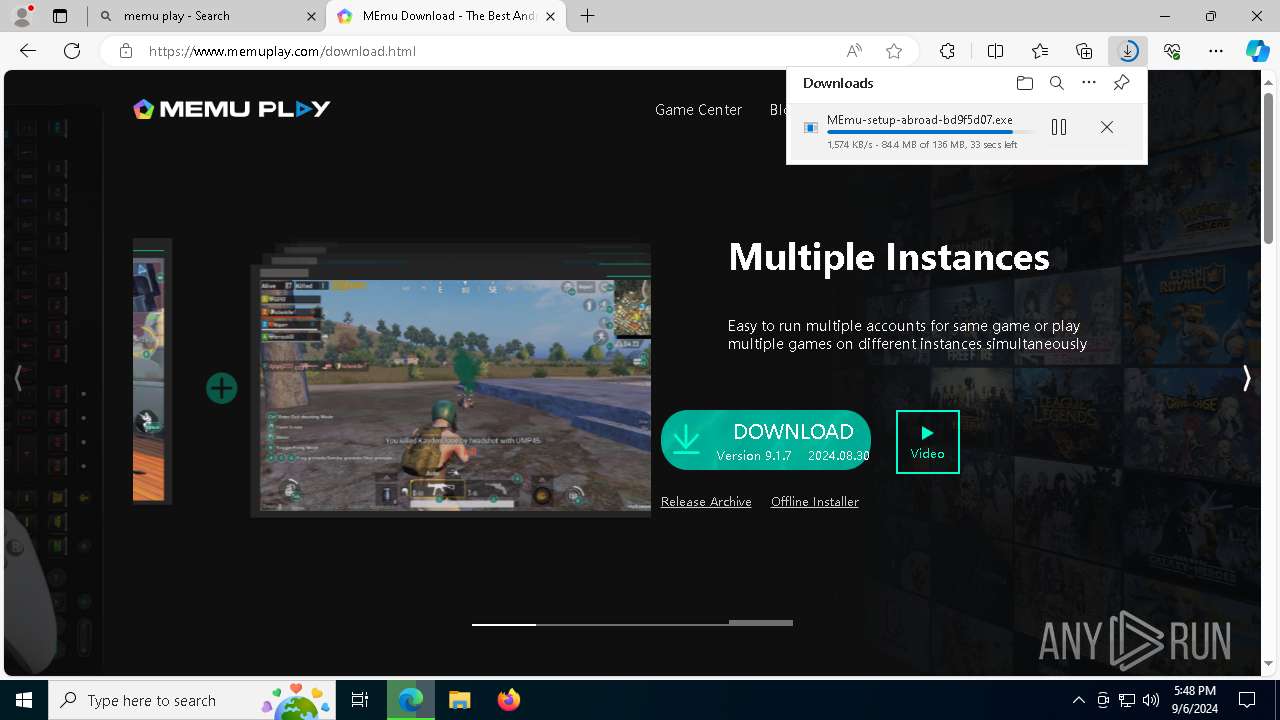This screenshot has width=1280, height=720.
Task: Open Collections icon
Action: tap(1084, 51)
